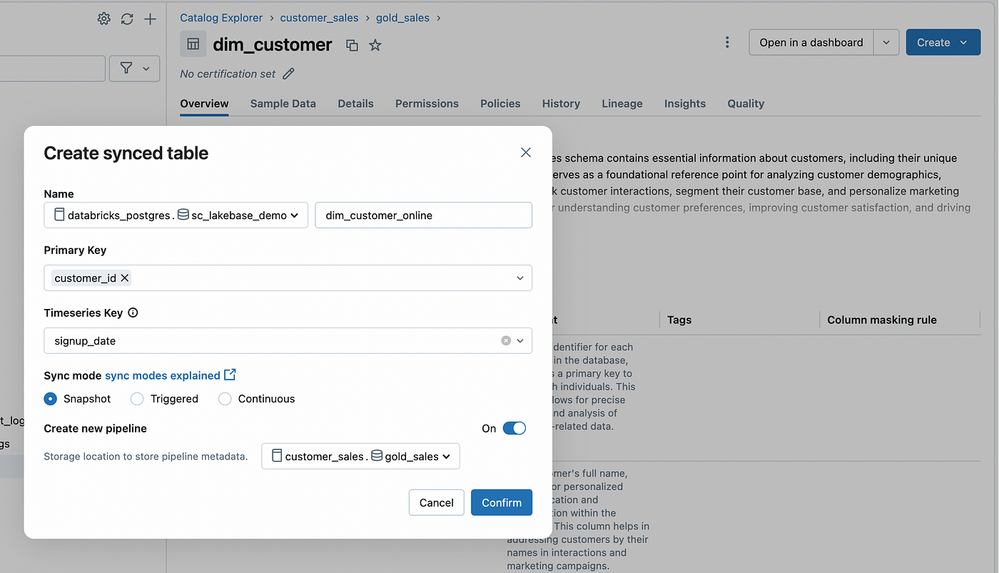Edit certification with the pencil icon

(x=289, y=74)
